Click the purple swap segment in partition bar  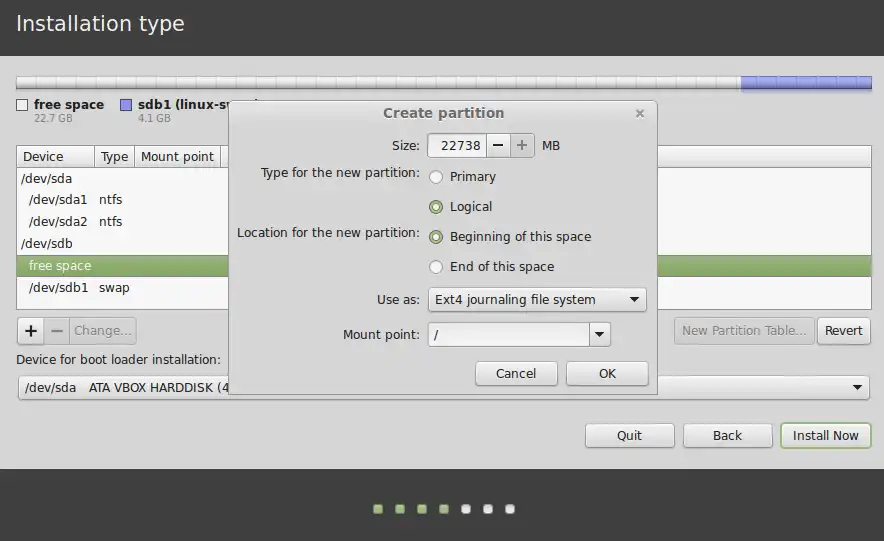[x=806, y=83]
